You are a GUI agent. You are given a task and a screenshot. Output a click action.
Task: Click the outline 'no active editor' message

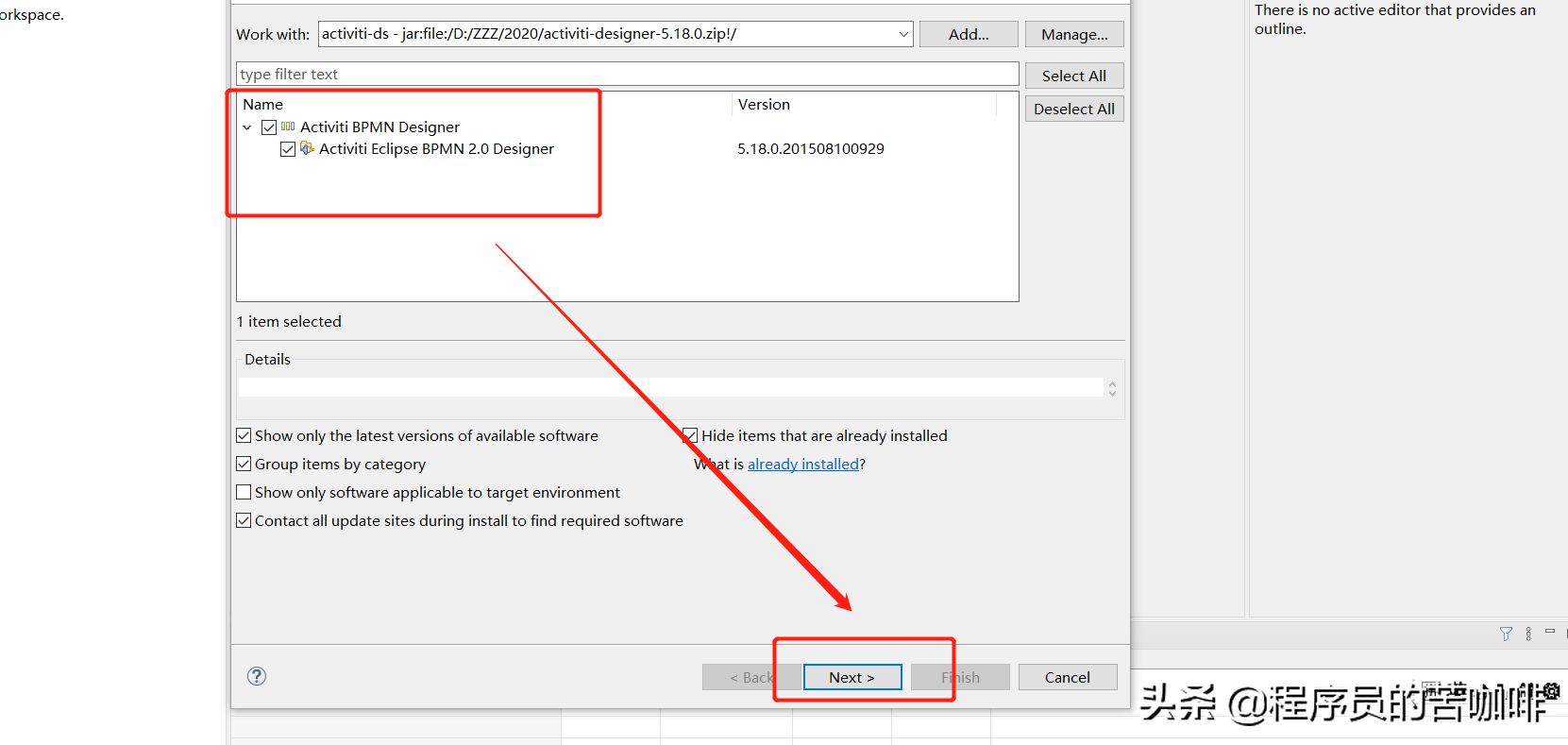[x=1395, y=19]
